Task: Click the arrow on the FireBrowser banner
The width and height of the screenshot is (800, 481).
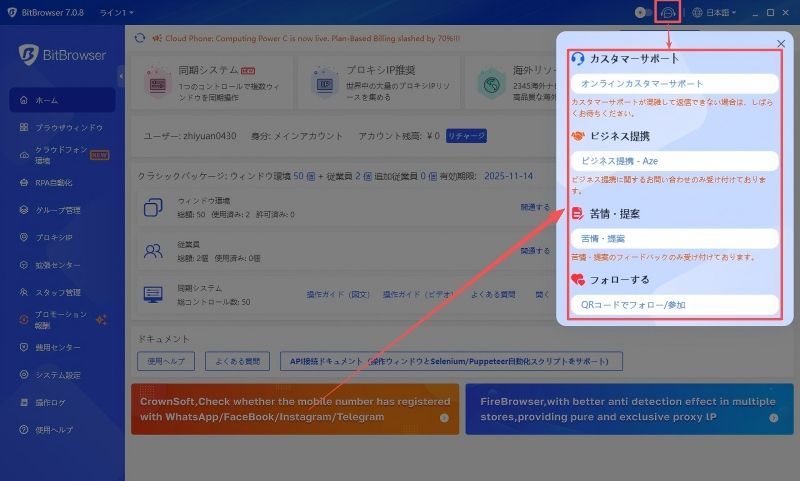Action: pyautogui.click(x=773, y=418)
